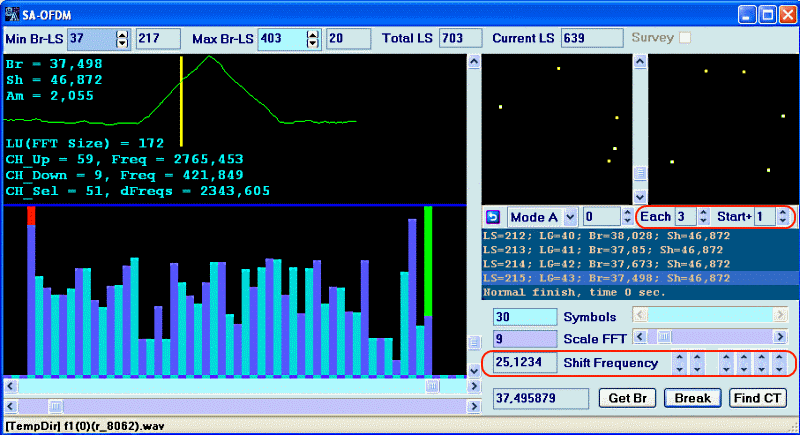This screenshot has height=435, width=800.
Task: Click the tall green bar in the histogram
Action: (427, 260)
